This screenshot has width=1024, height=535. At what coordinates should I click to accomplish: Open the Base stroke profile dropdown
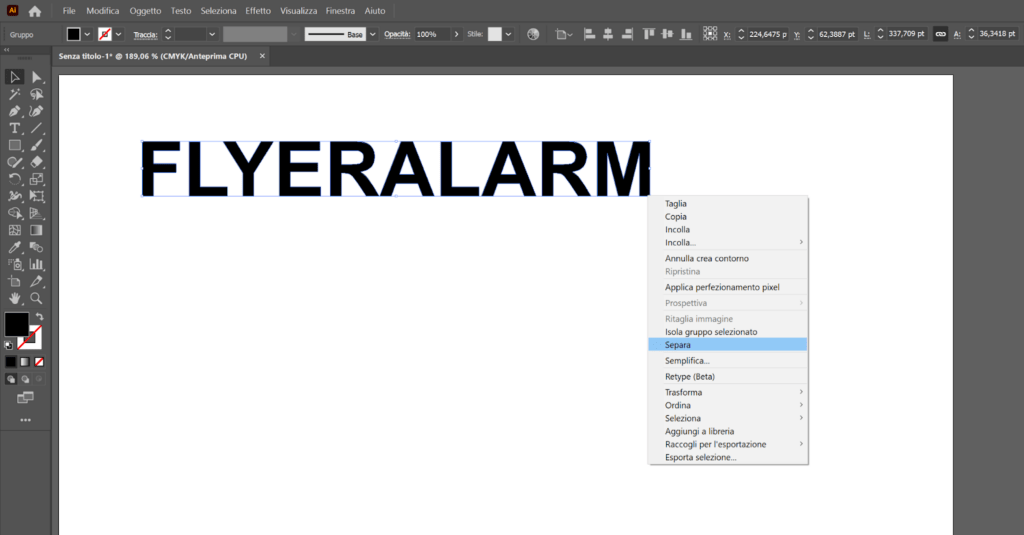[x=373, y=34]
